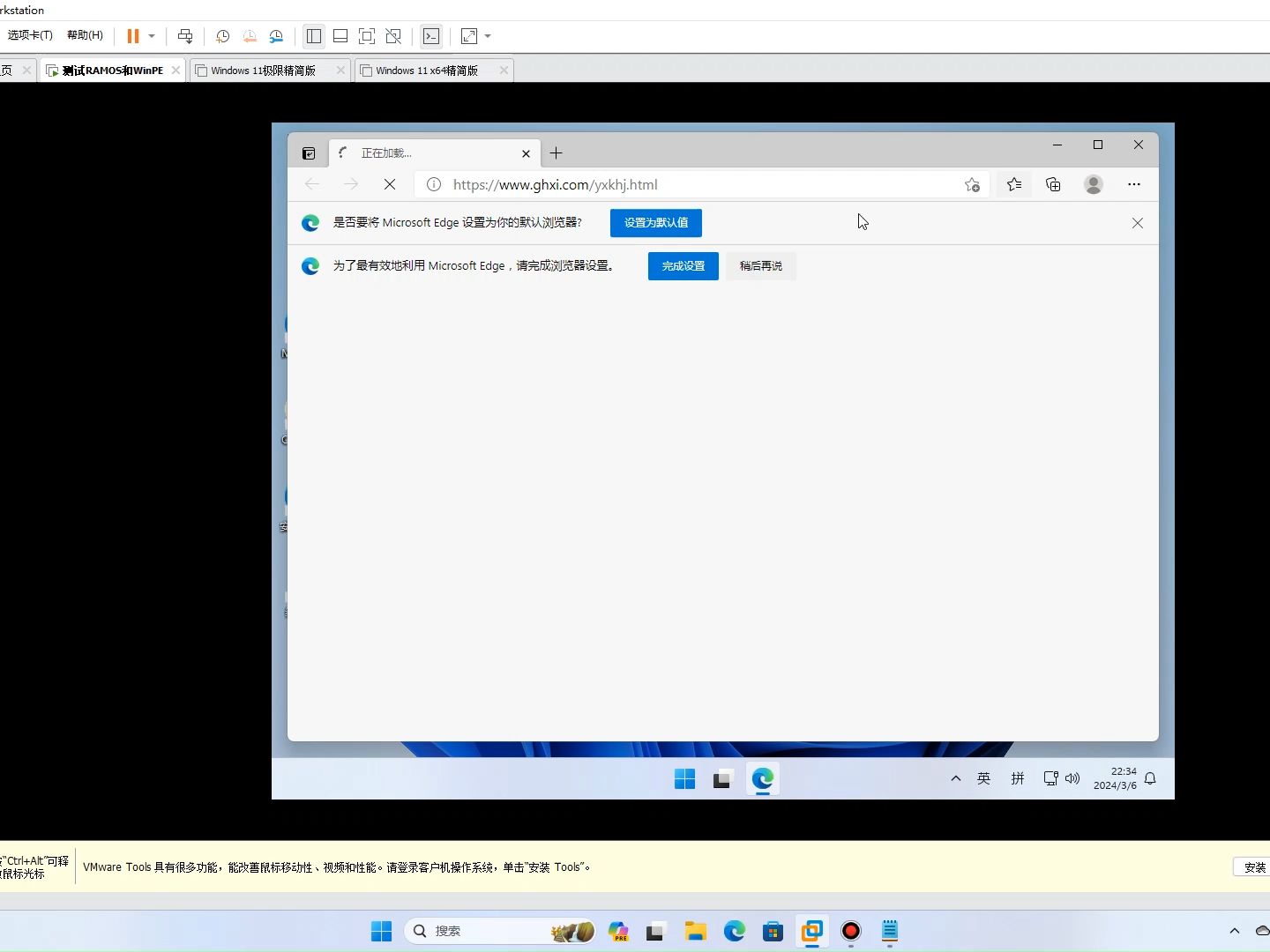
Task: Open the Edge profile icon
Action: pyautogui.click(x=1094, y=184)
